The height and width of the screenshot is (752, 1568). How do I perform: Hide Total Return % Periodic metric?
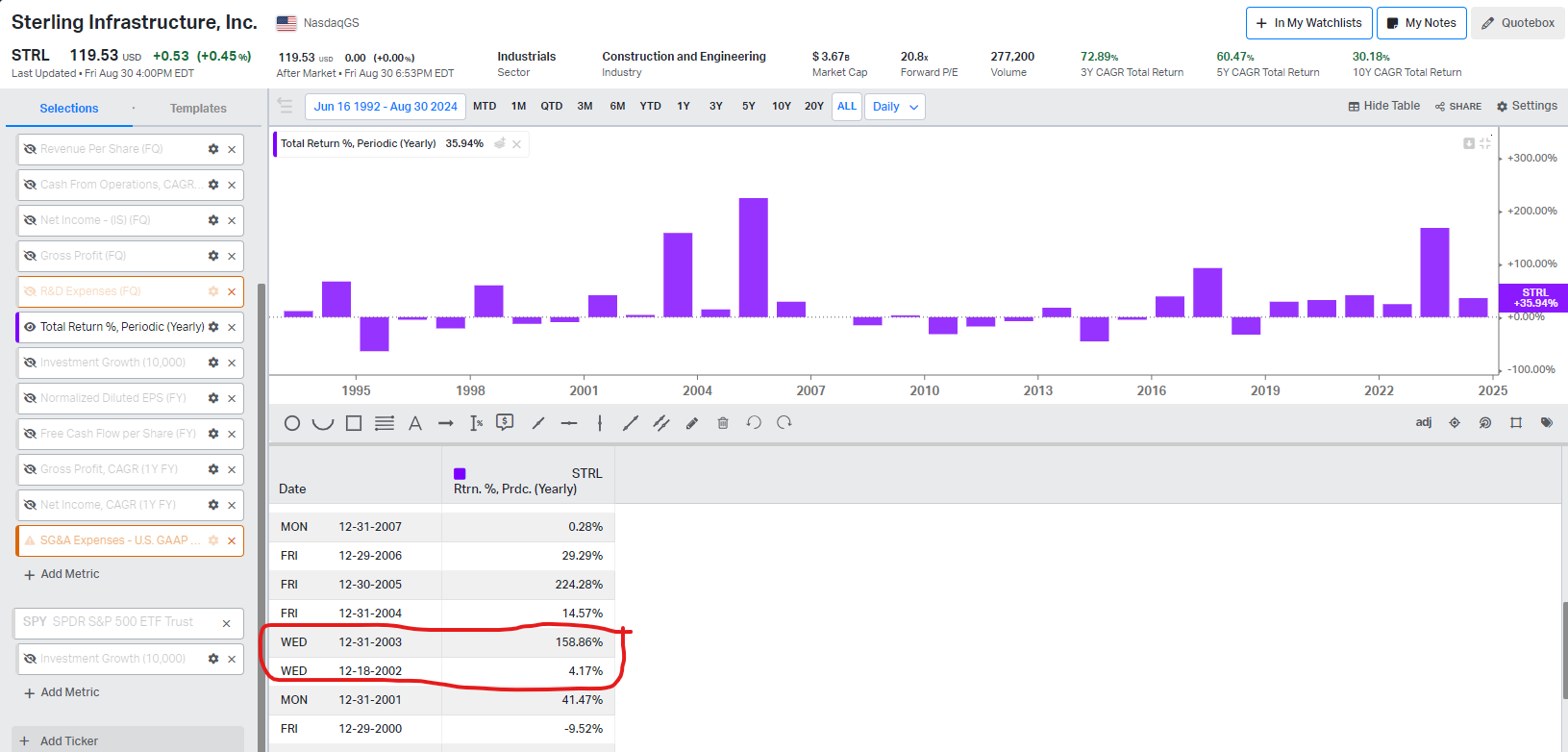click(x=30, y=327)
